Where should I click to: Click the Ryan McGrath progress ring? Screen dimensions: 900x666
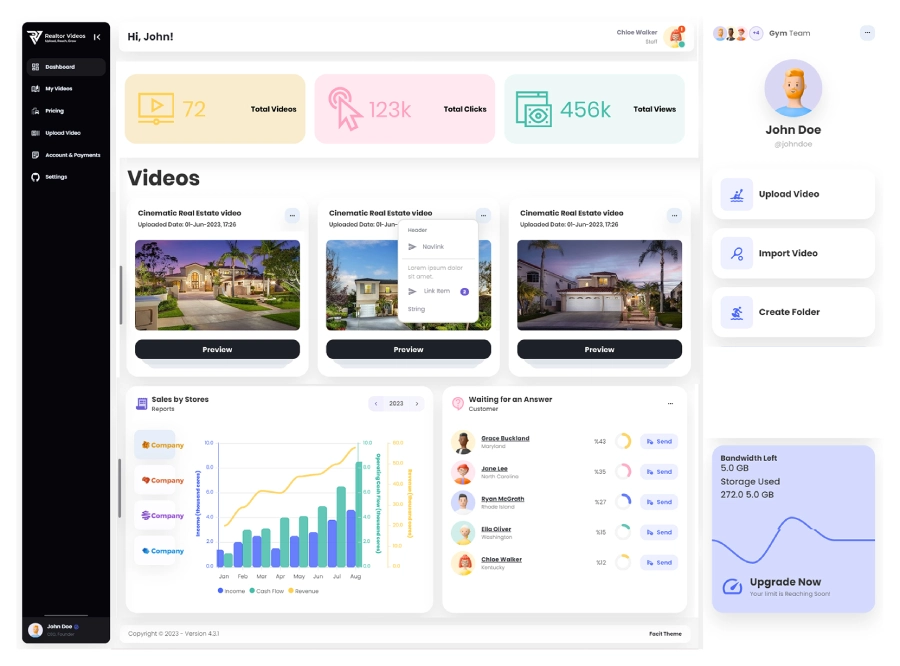point(623,501)
